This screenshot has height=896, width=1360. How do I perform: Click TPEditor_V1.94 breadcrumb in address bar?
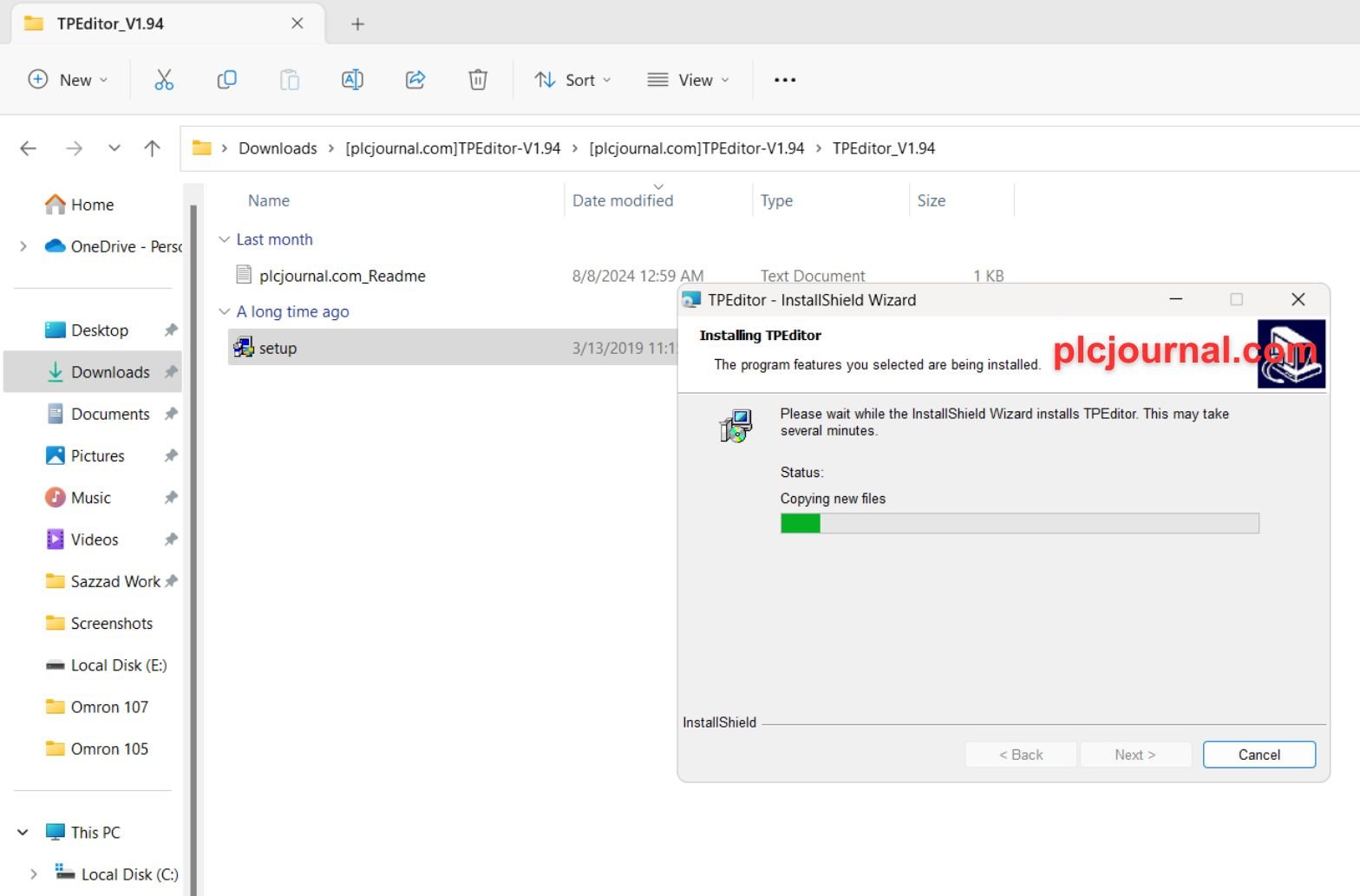(x=884, y=148)
